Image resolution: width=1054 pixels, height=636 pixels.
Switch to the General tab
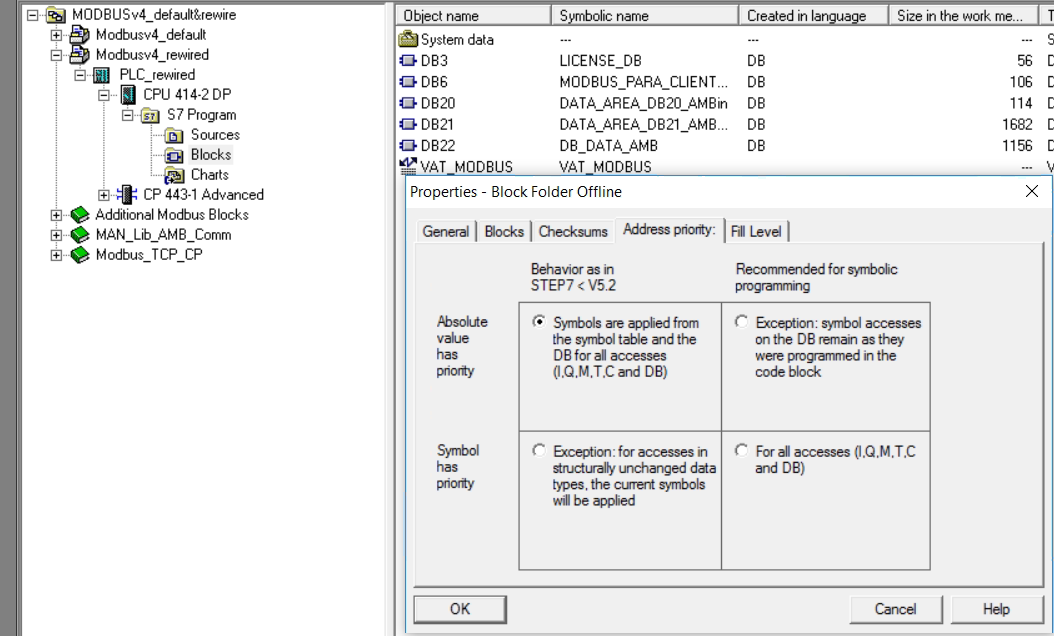click(446, 231)
